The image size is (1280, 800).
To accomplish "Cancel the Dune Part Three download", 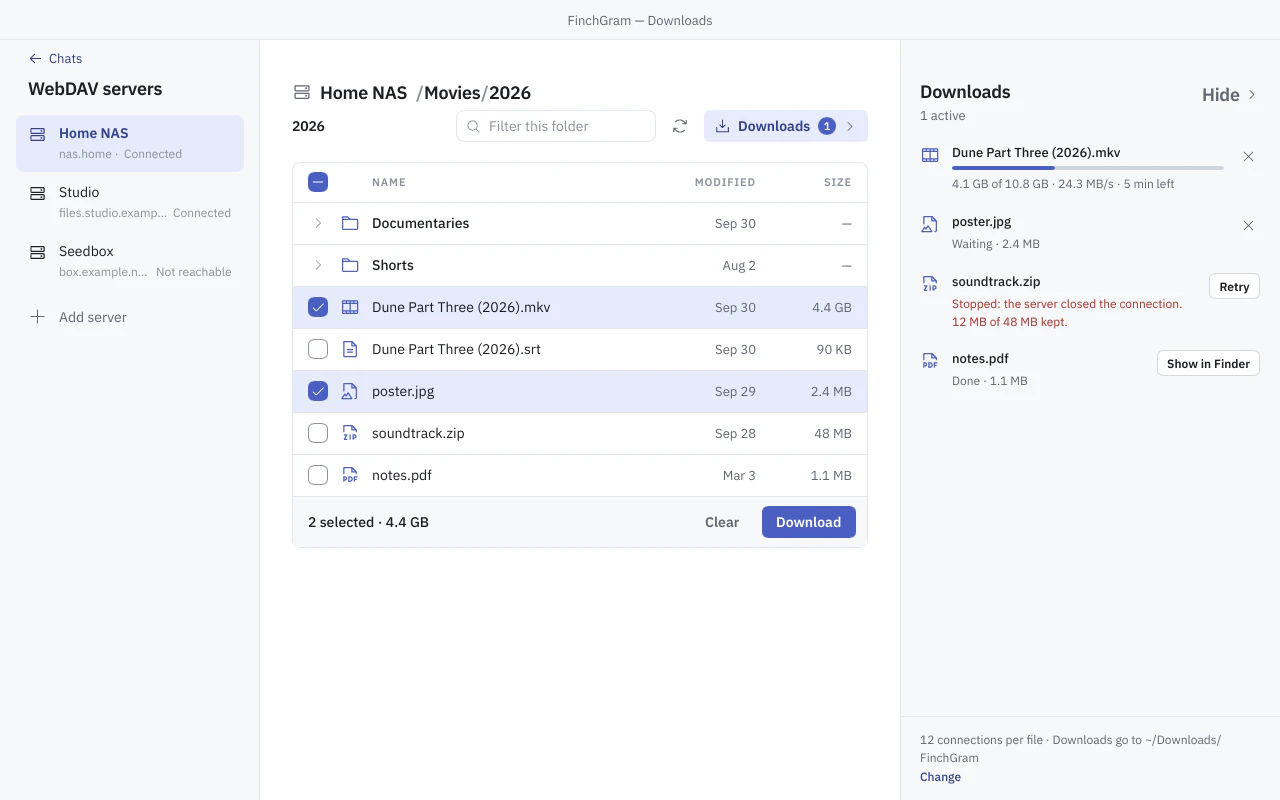I will (1248, 157).
